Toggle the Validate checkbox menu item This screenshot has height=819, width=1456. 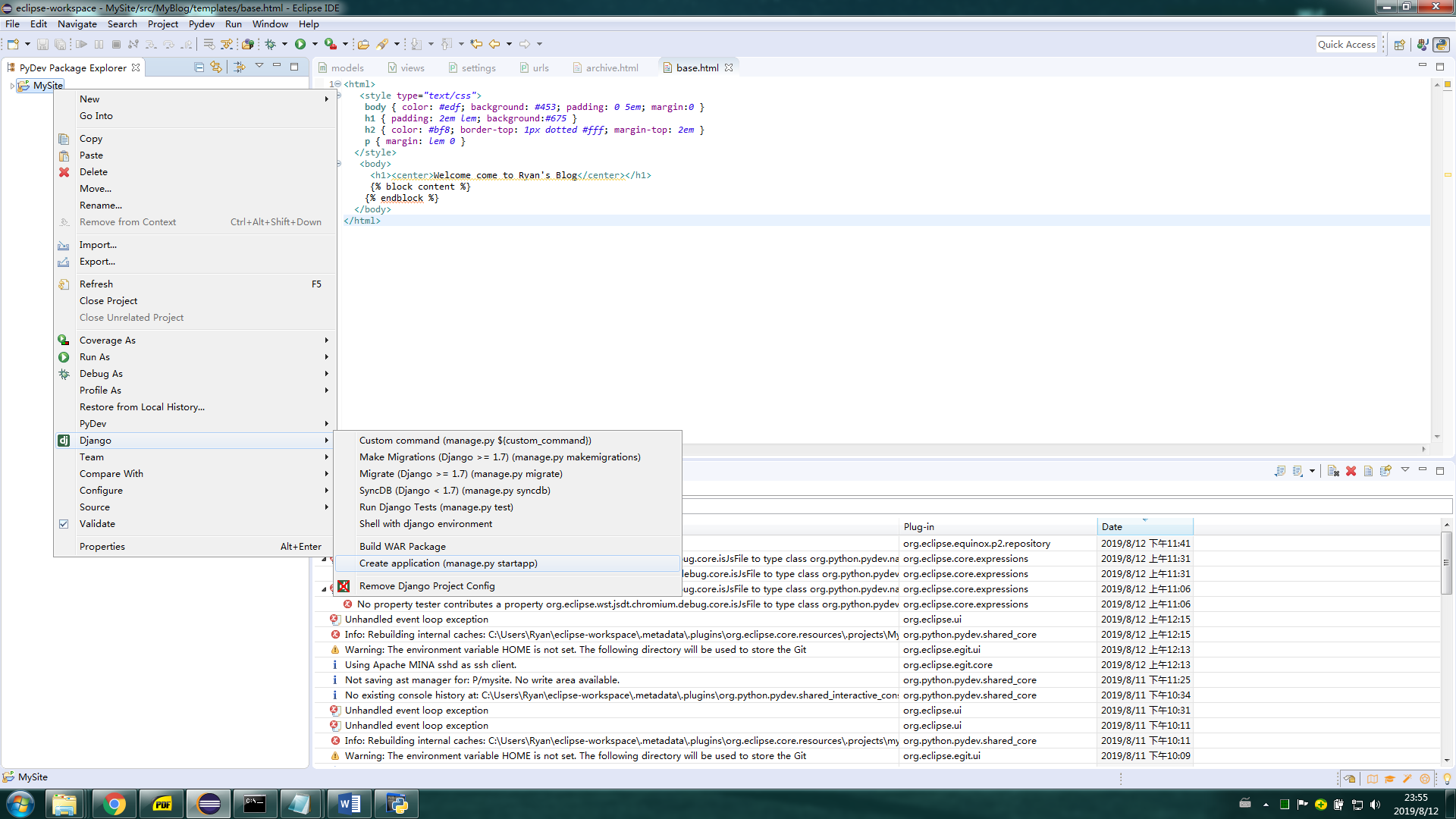97,524
